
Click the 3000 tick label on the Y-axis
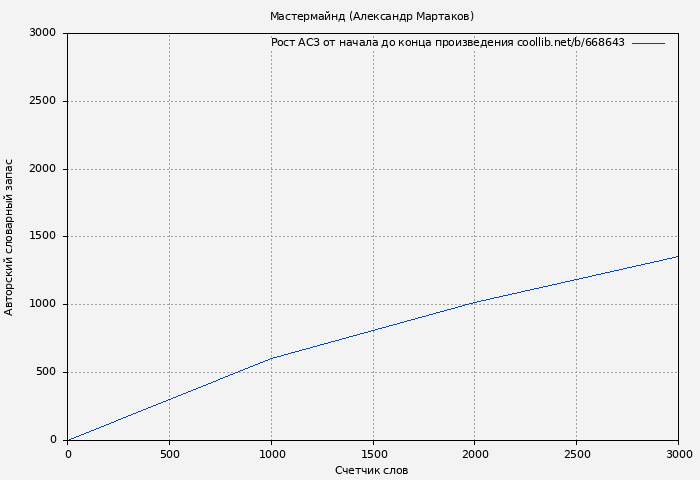pyautogui.click(x=42, y=33)
